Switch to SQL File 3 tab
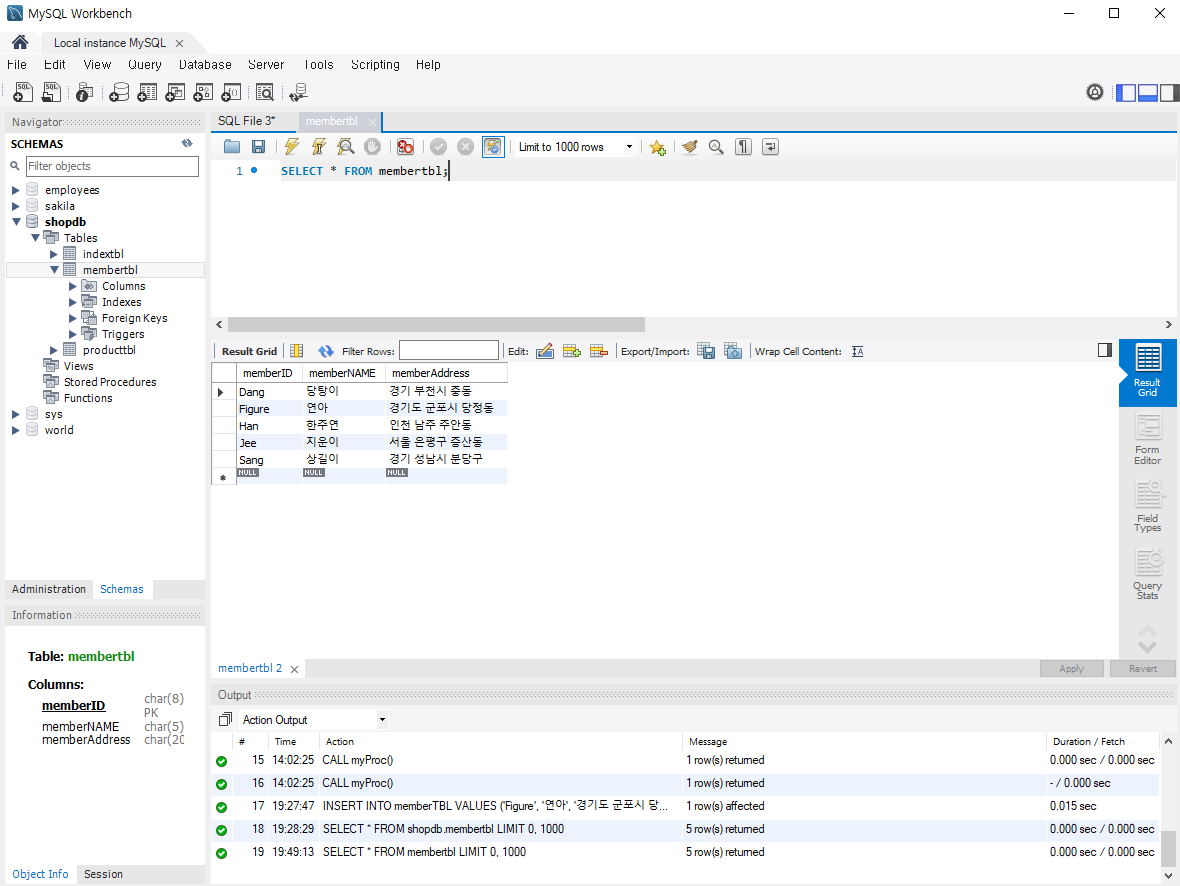Viewport: 1180px width, 886px height. pos(247,120)
